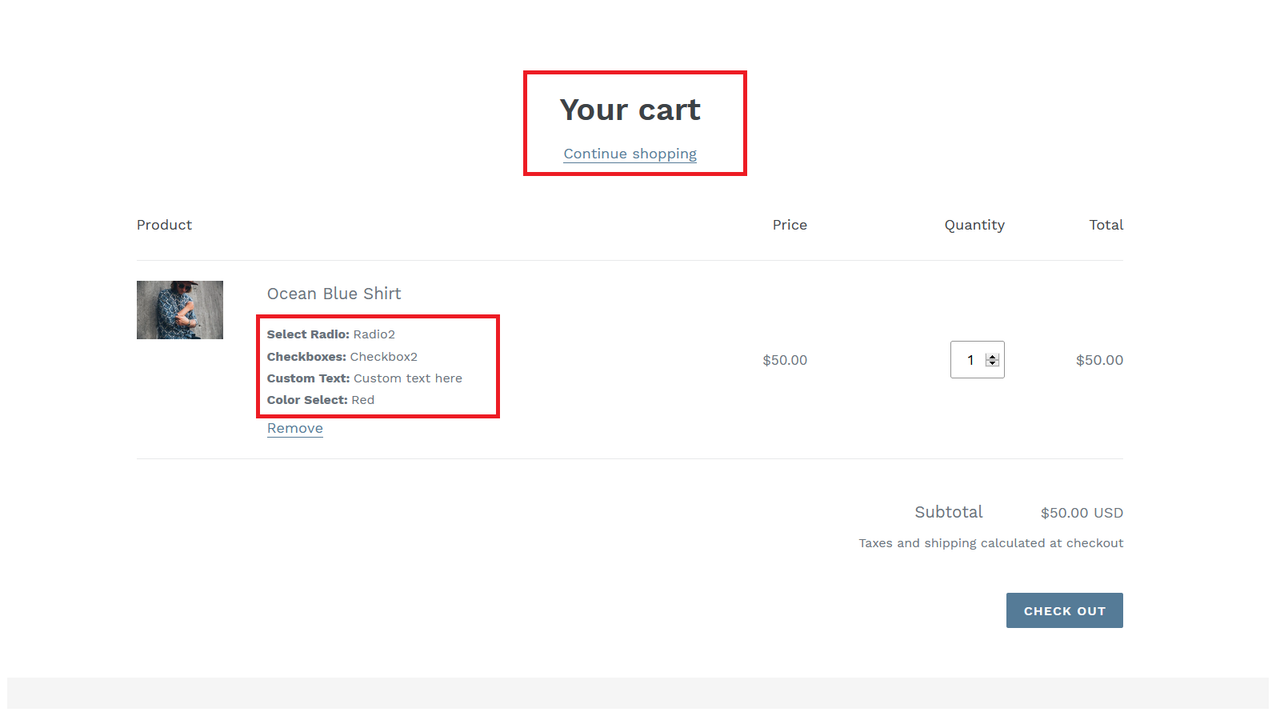
Task: Click the Quantity column header
Action: (974, 225)
